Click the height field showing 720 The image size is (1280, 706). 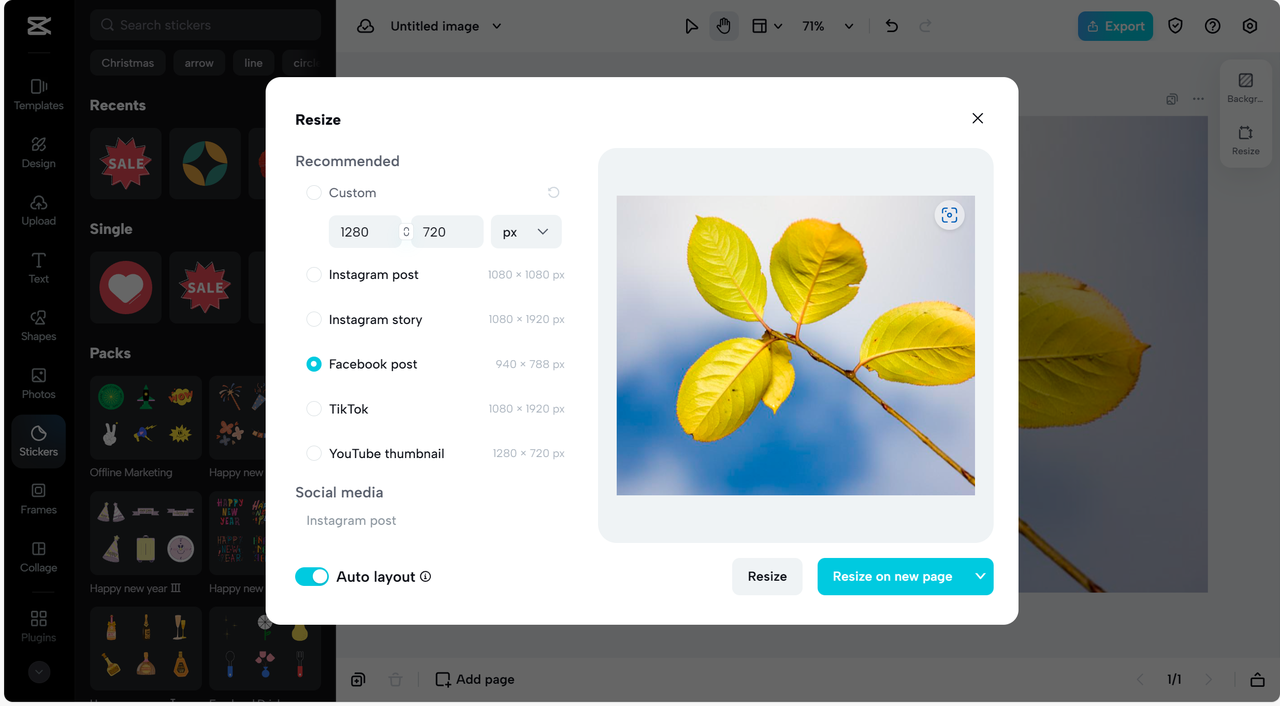pyautogui.click(x=447, y=232)
